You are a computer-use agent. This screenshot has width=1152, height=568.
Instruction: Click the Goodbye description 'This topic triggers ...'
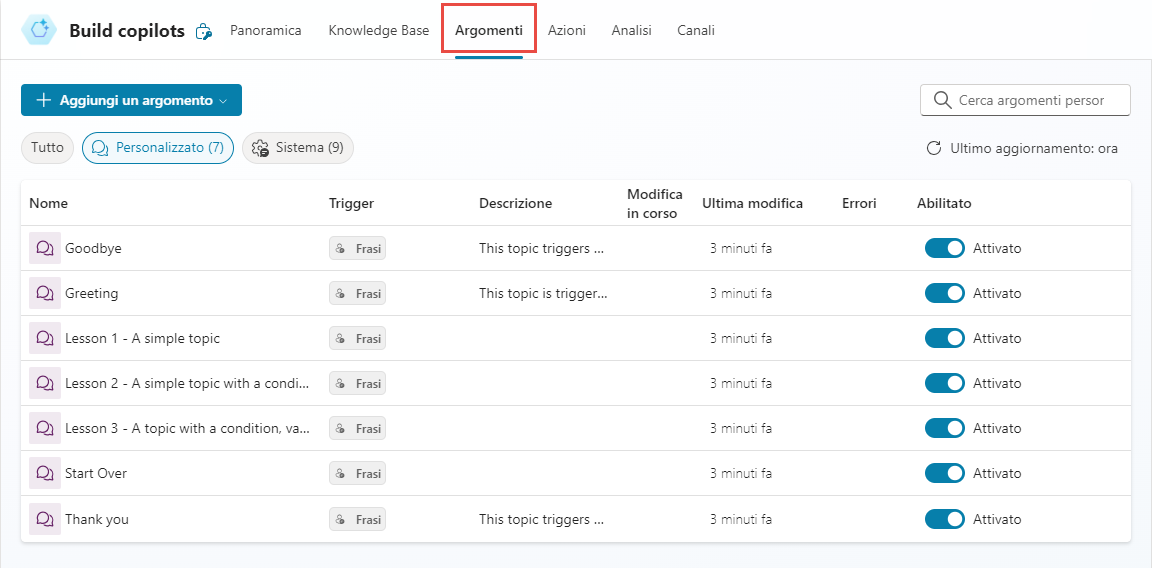click(541, 248)
